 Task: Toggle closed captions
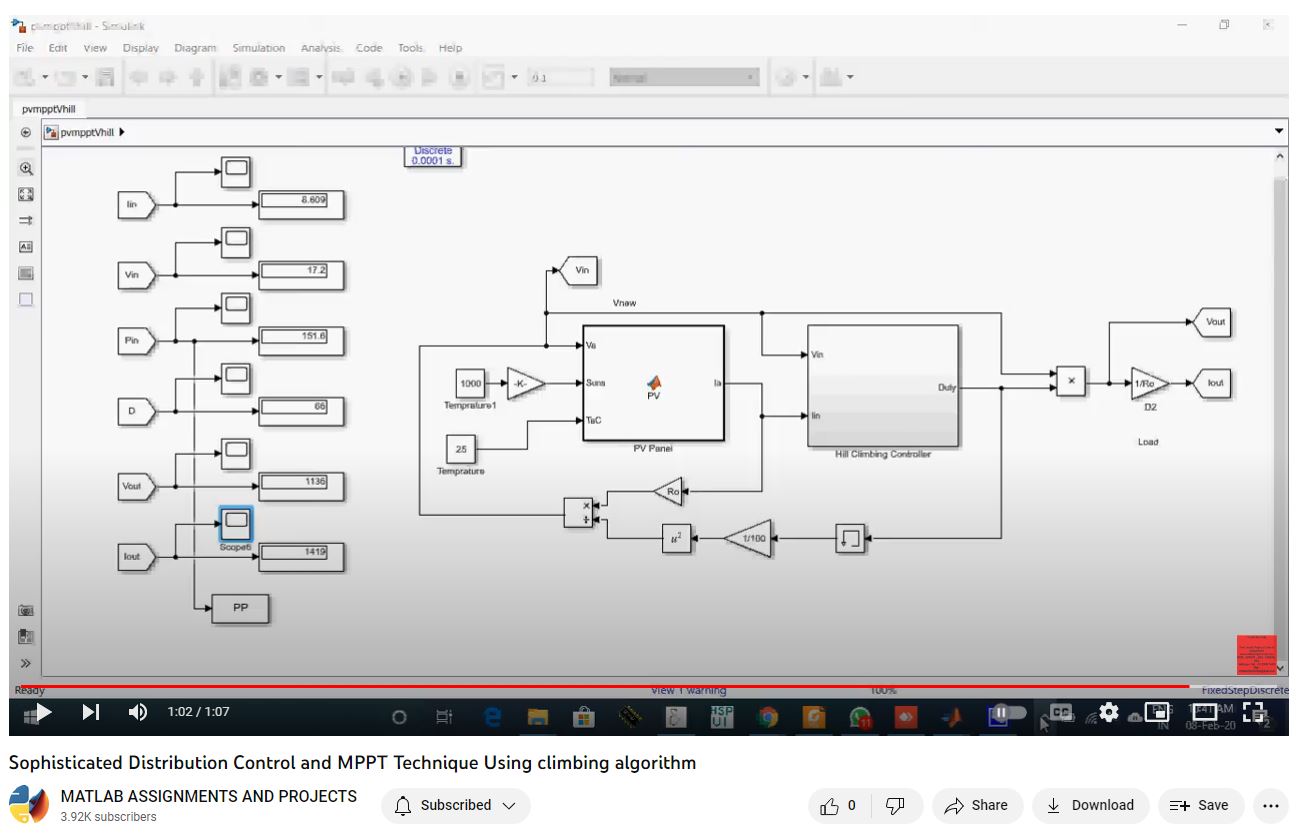[x=1061, y=712]
